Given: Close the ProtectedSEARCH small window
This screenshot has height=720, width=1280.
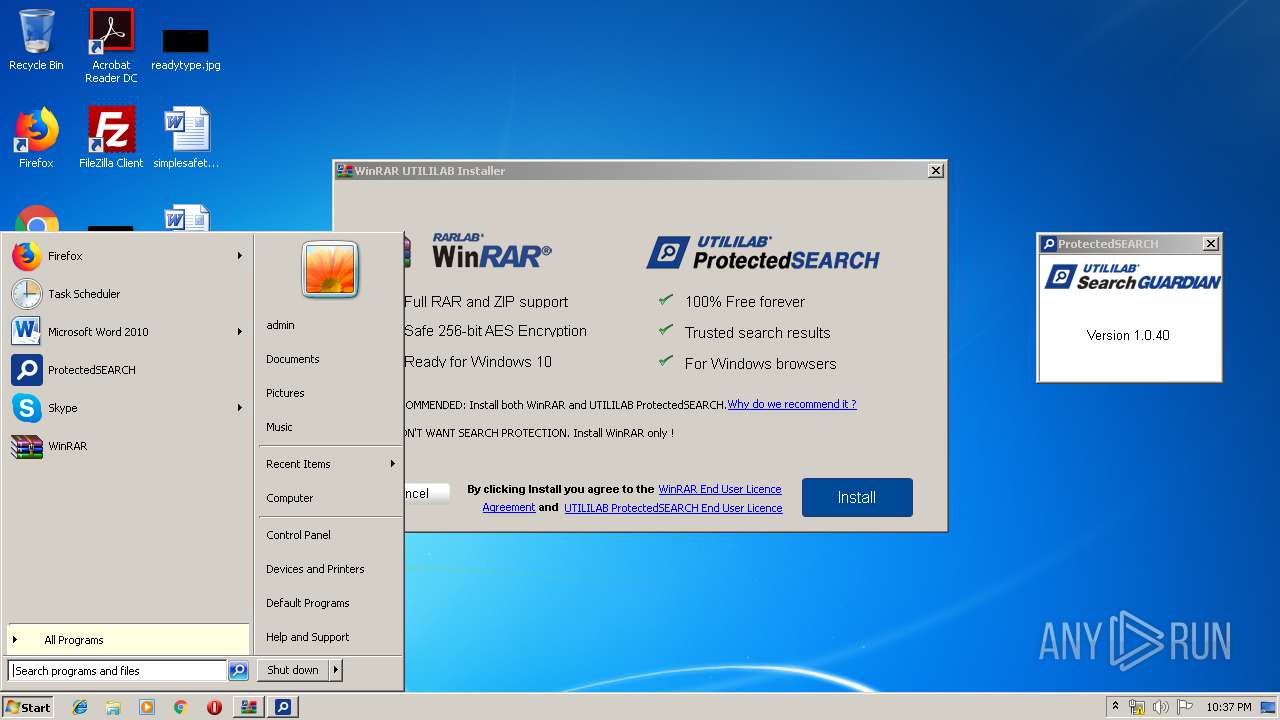Looking at the screenshot, I should [1211, 244].
